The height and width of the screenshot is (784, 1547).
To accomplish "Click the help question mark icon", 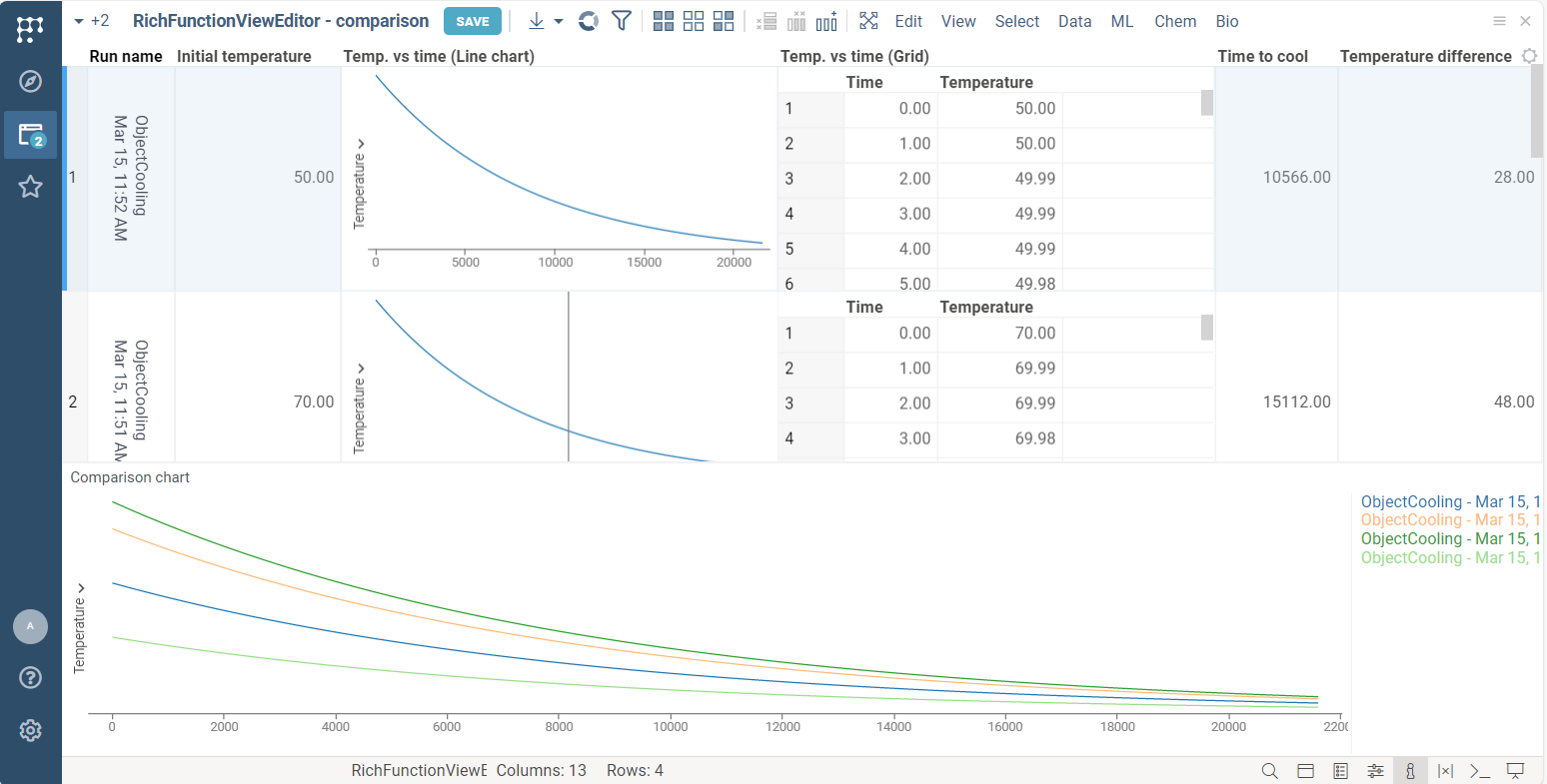I will [x=30, y=678].
